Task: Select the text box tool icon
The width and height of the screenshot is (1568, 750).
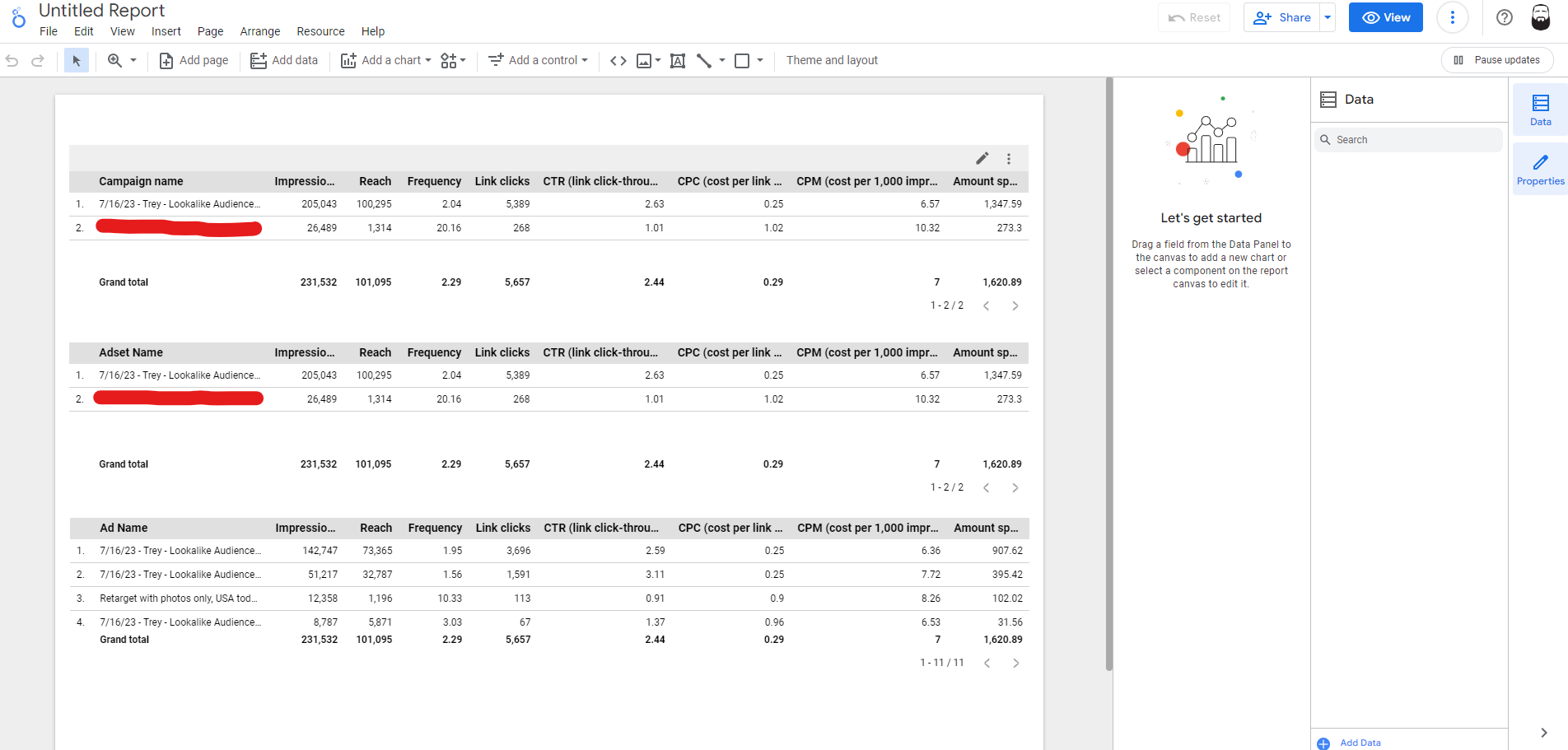Action: pyautogui.click(x=677, y=60)
